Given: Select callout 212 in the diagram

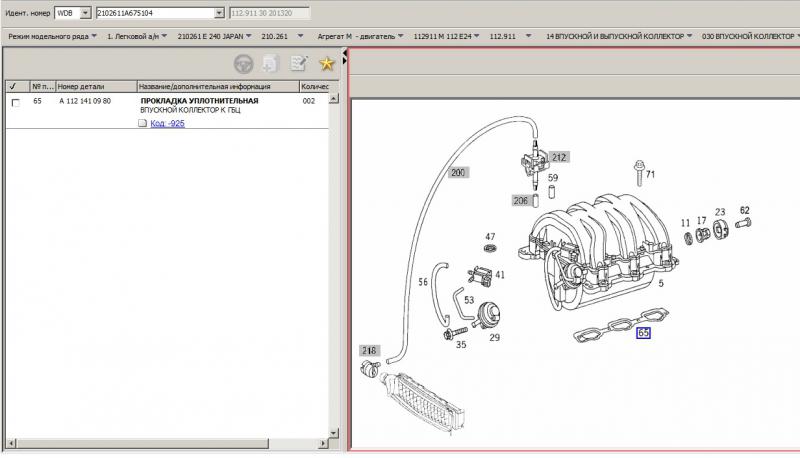Looking at the screenshot, I should 559,157.
